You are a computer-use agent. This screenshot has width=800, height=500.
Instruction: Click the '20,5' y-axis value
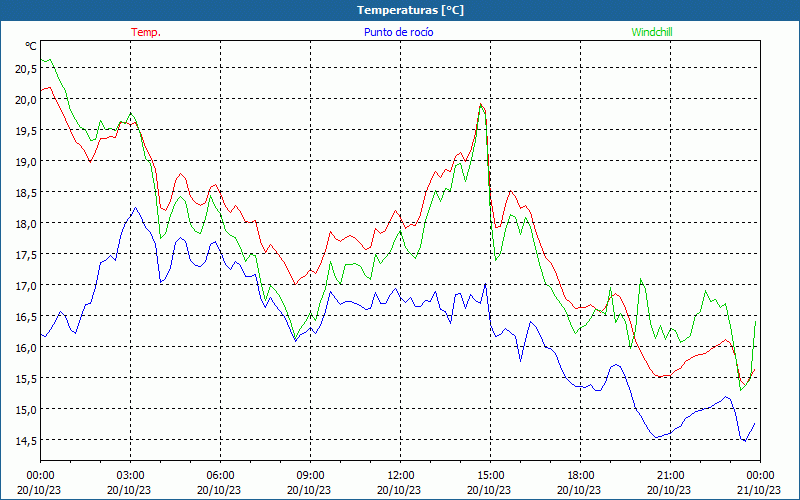pos(26,69)
